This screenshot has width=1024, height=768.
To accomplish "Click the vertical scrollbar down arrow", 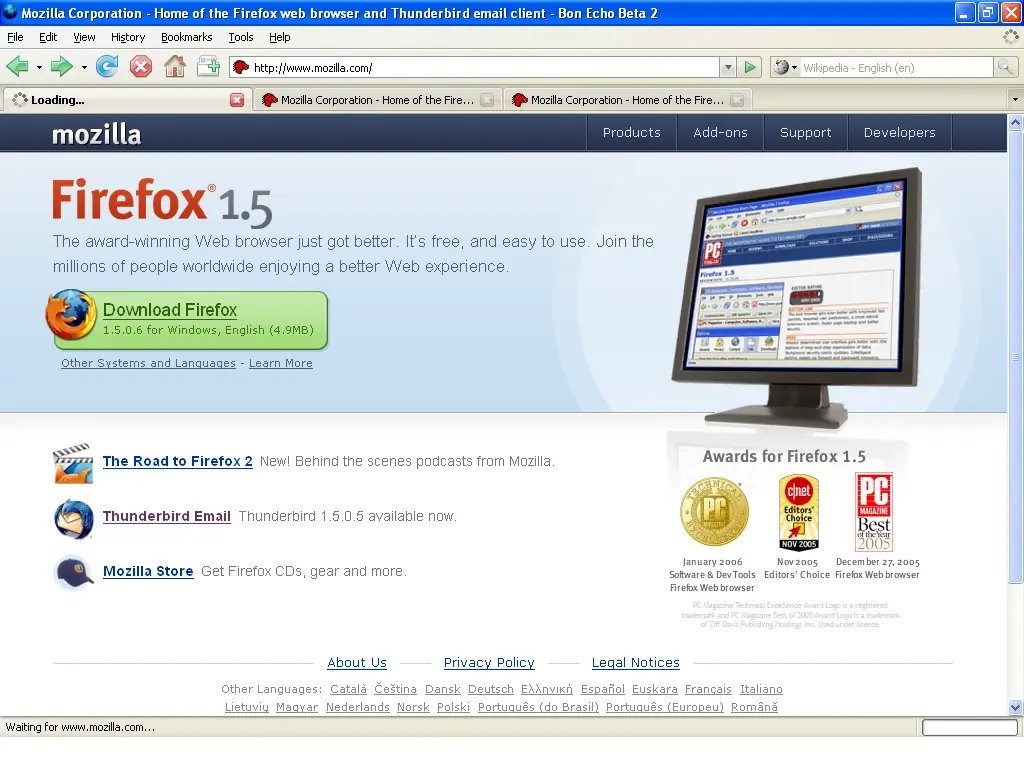I will coord(1015,707).
